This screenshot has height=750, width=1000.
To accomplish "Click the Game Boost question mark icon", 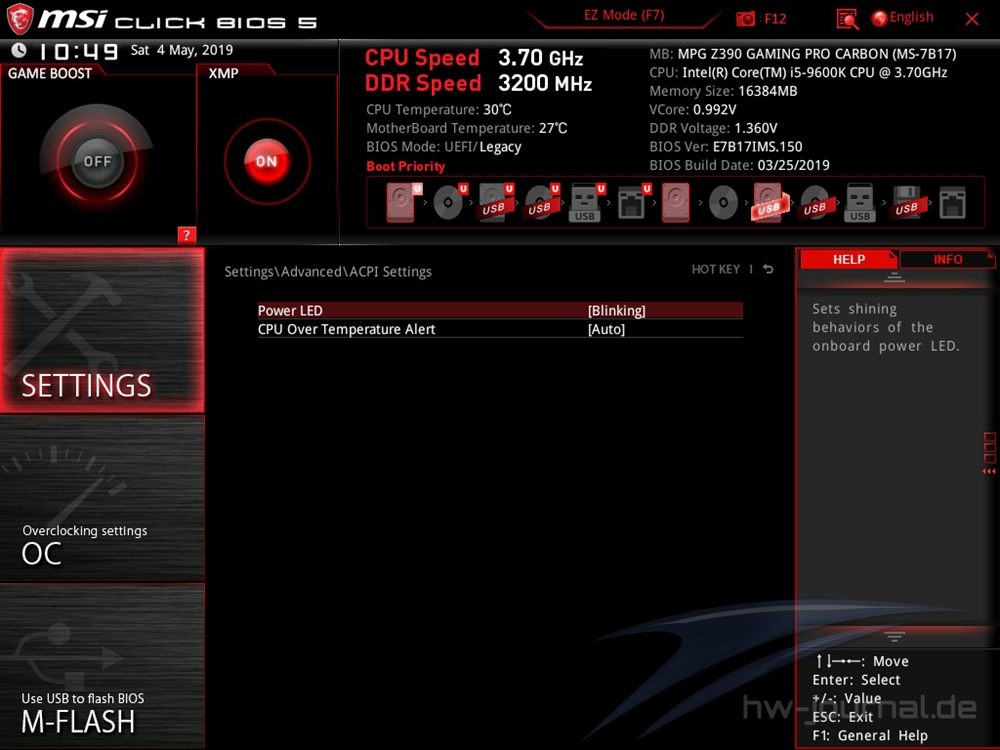I will (186, 235).
